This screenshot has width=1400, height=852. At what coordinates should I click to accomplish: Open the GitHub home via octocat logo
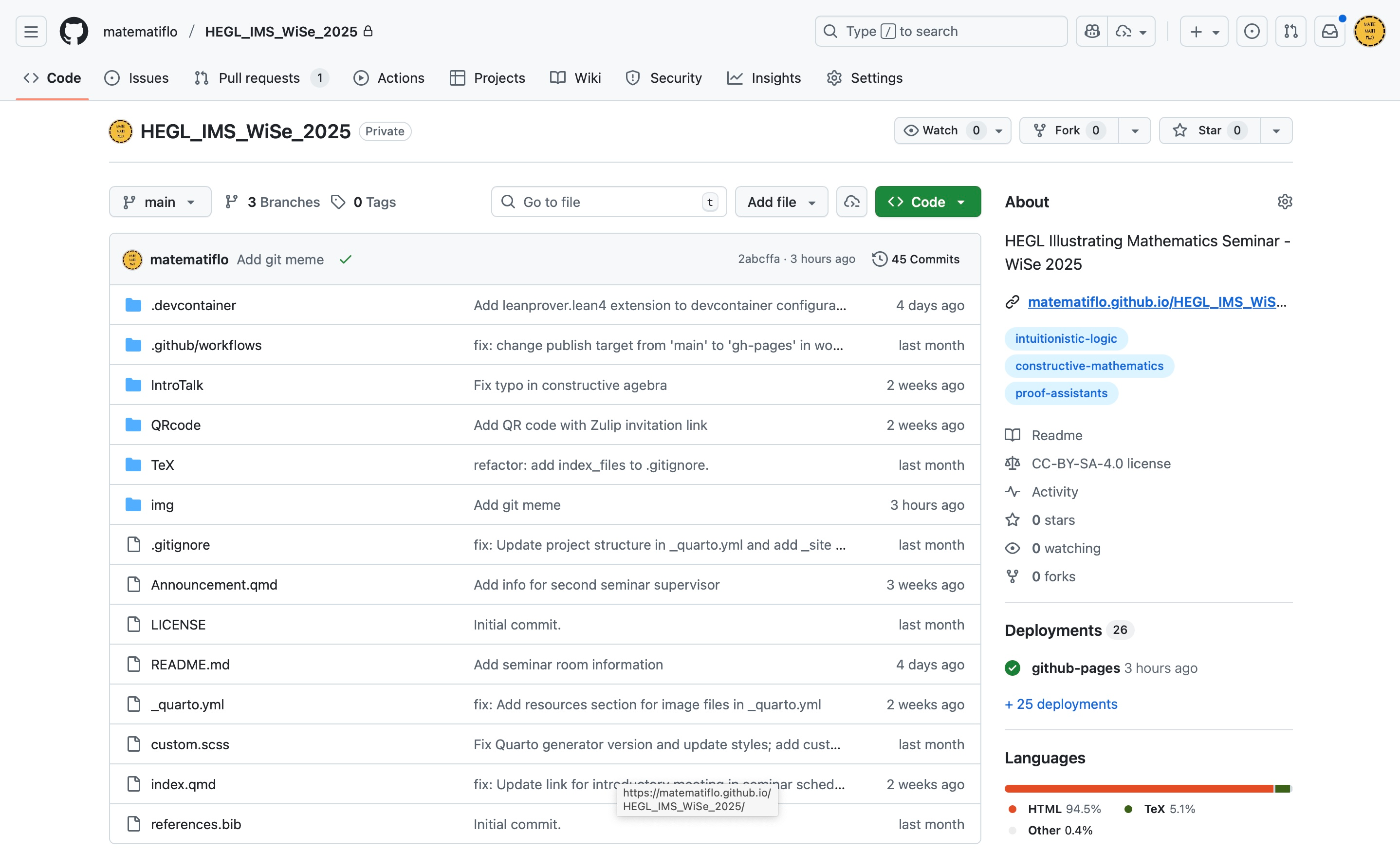click(x=74, y=31)
